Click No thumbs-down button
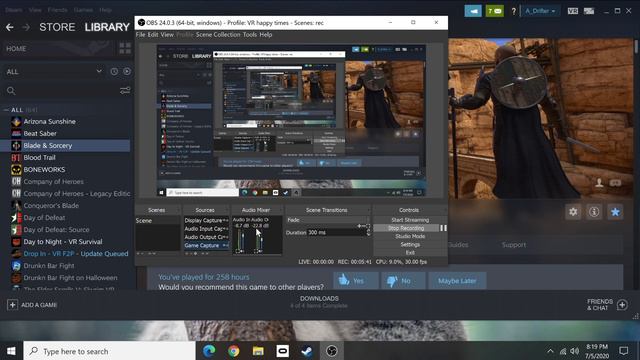Image resolution: width=640 pixels, height=360 pixels. click(x=403, y=281)
